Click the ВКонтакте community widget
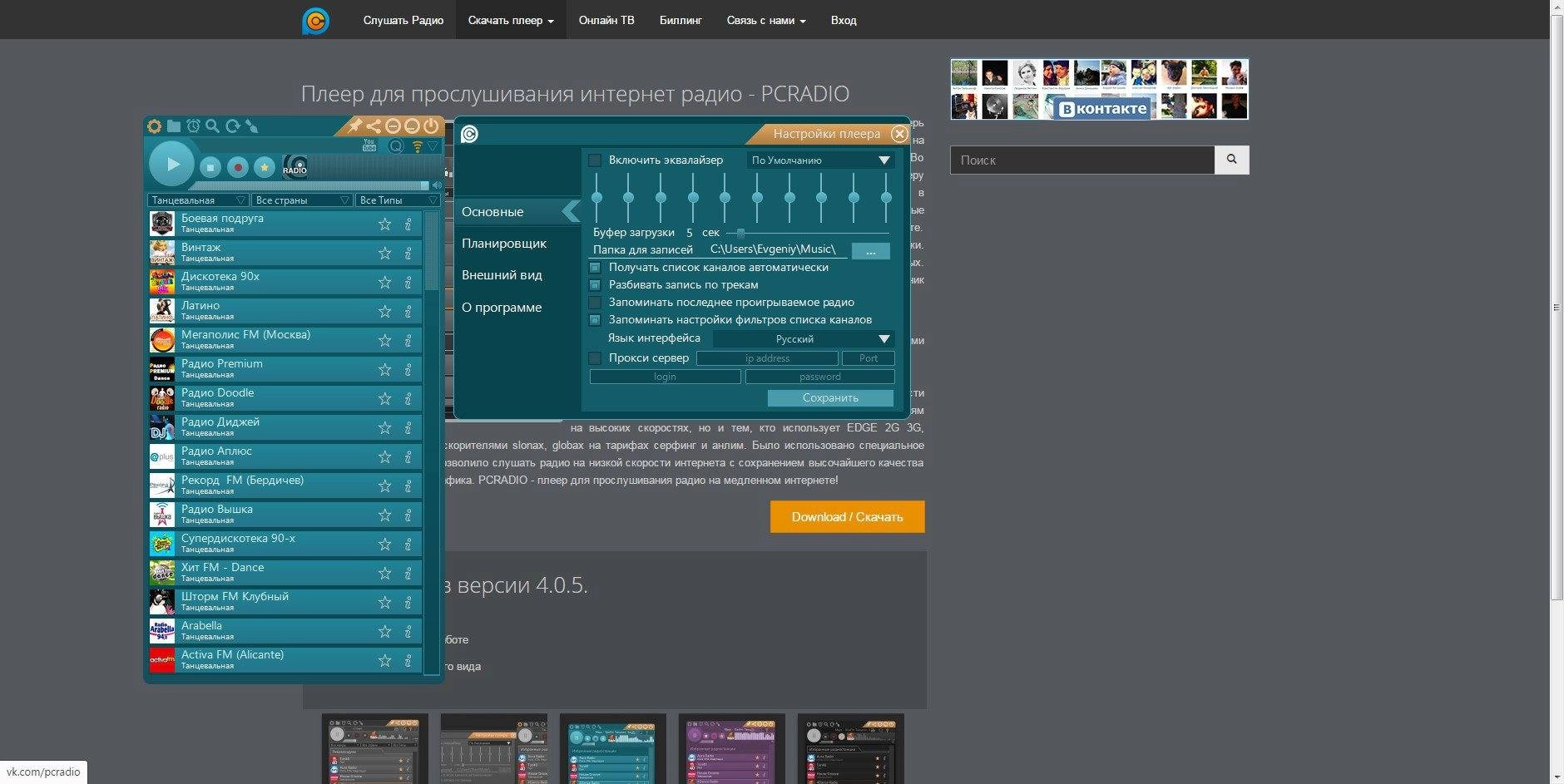This screenshot has width=1564, height=784. [x=1100, y=89]
